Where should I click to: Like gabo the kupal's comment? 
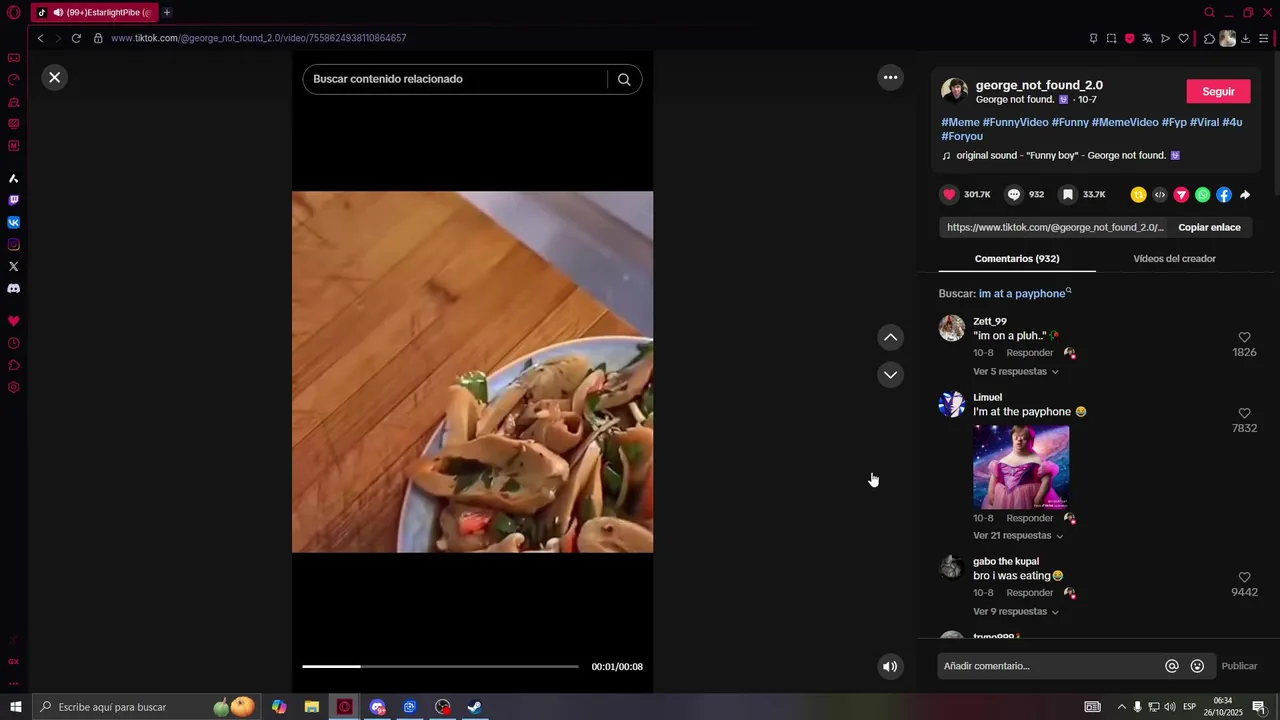[x=1244, y=577]
